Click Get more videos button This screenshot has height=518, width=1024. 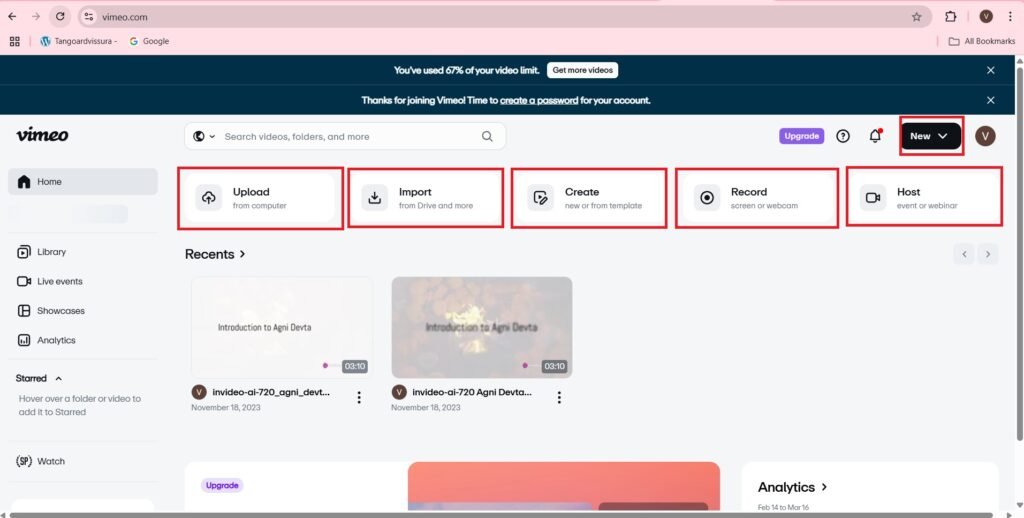click(583, 70)
